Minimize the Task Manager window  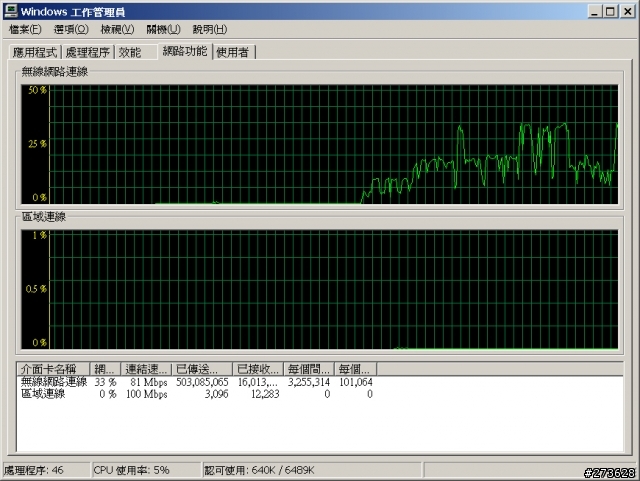(595, 11)
